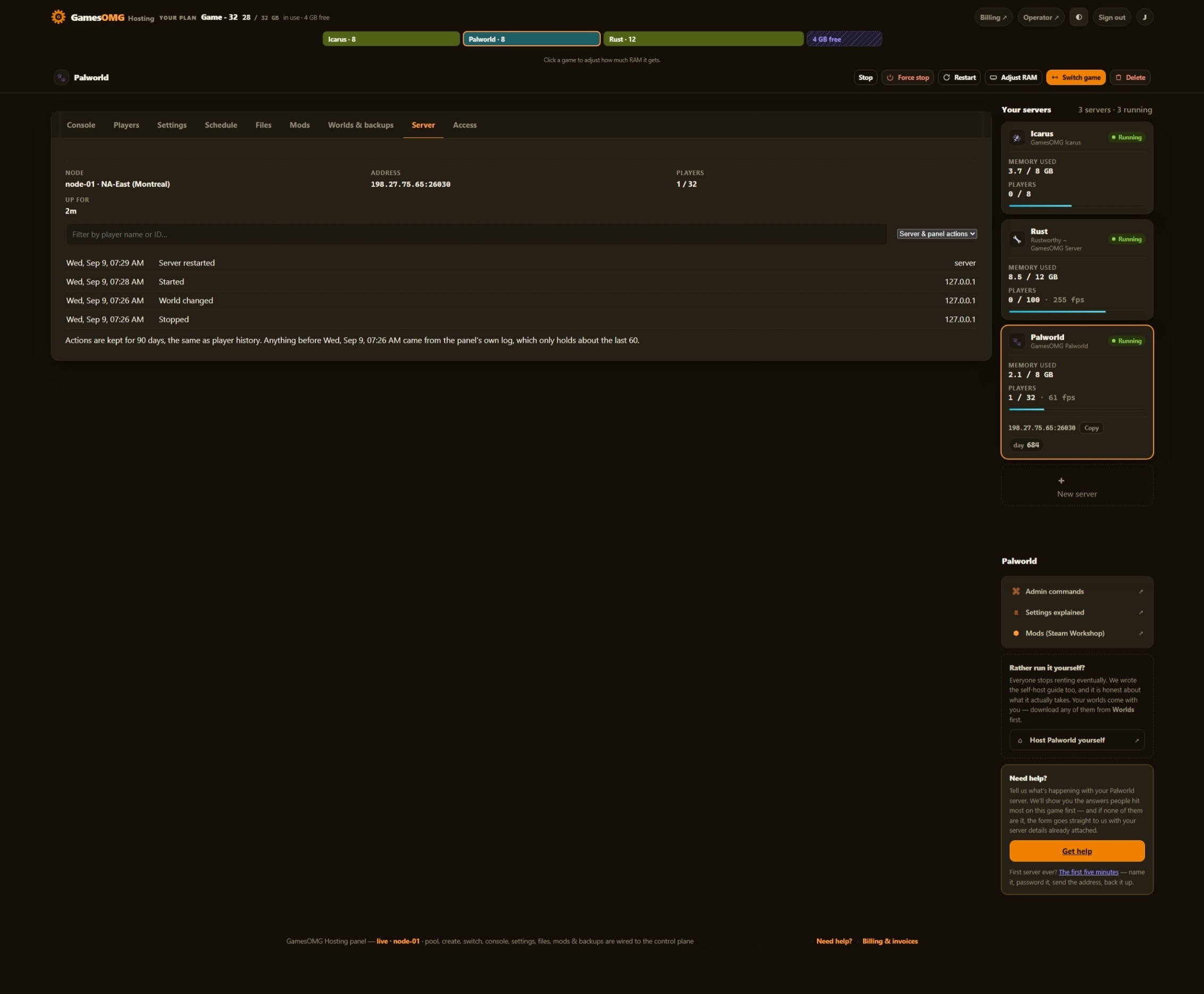Select the Server tab
The image size is (1204, 994).
(x=423, y=125)
